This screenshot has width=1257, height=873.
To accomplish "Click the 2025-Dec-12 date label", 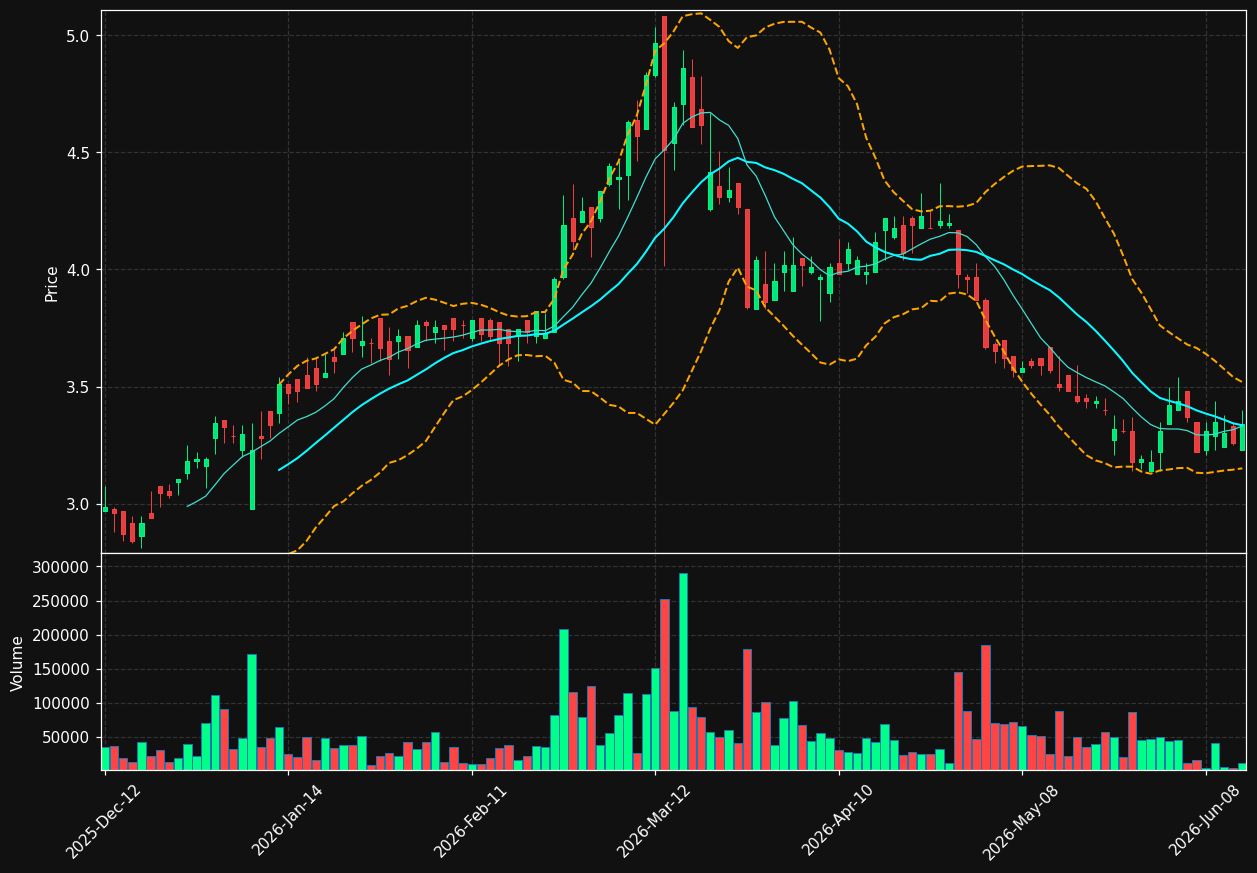I will [x=103, y=822].
